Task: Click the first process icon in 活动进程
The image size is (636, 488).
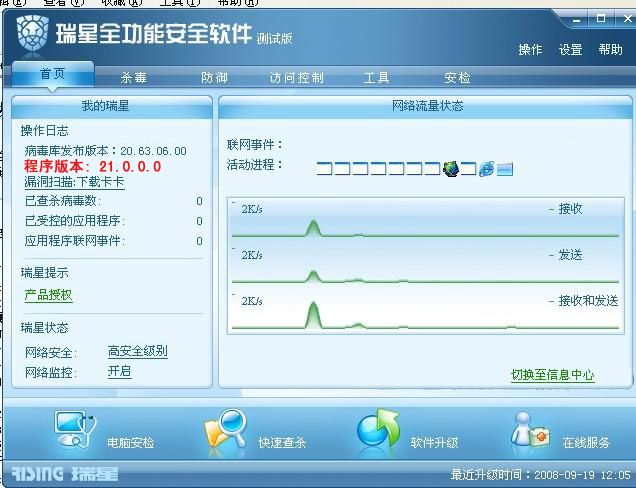Action: pyautogui.click(x=324, y=168)
